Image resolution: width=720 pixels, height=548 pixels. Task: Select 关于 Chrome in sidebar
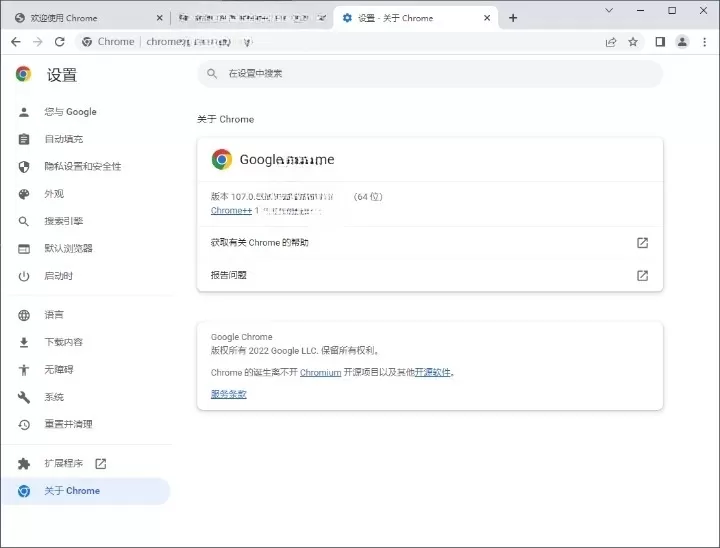(x=87, y=491)
